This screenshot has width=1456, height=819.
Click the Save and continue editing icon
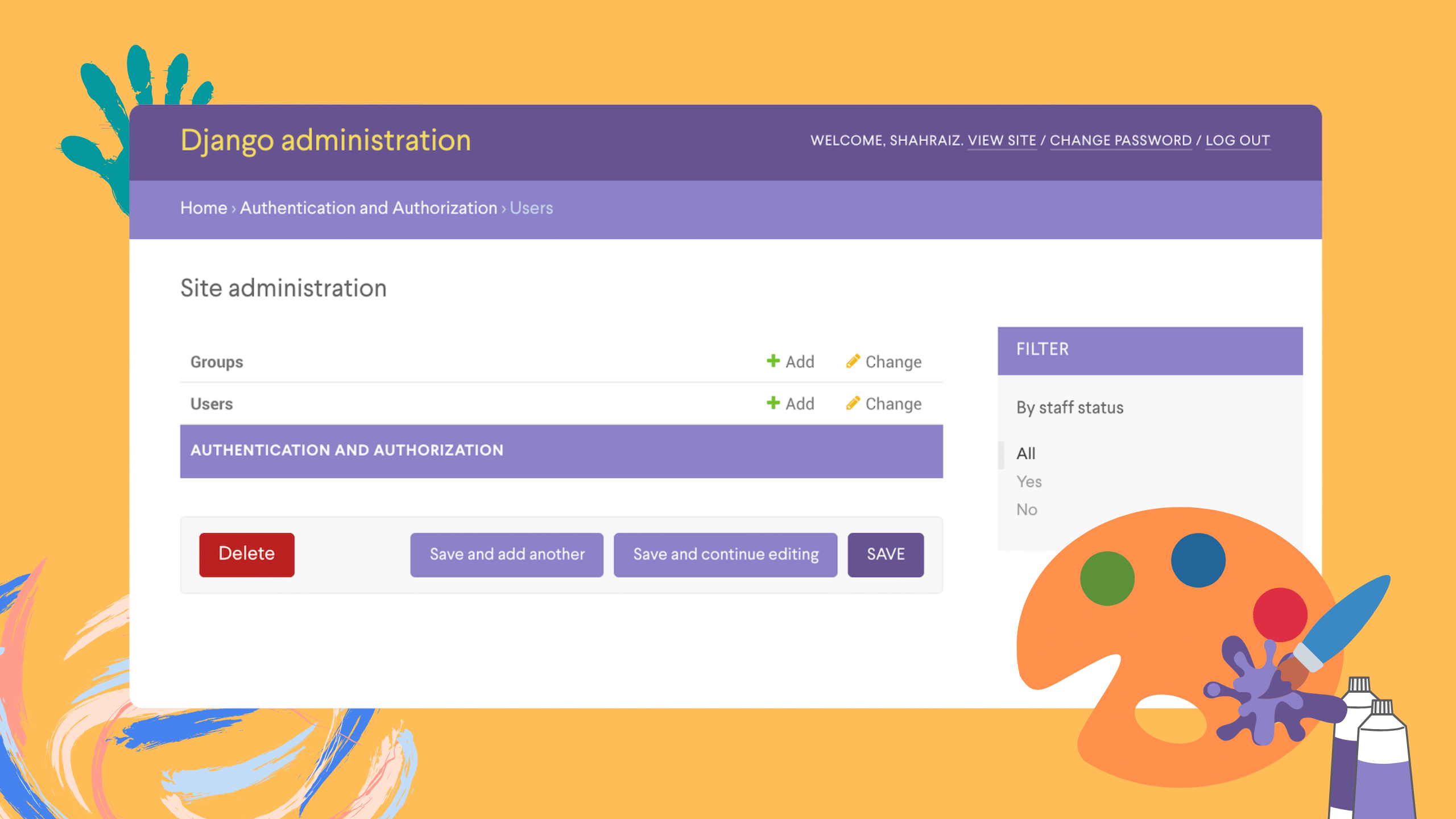pyautogui.click(x=725, y=554)
